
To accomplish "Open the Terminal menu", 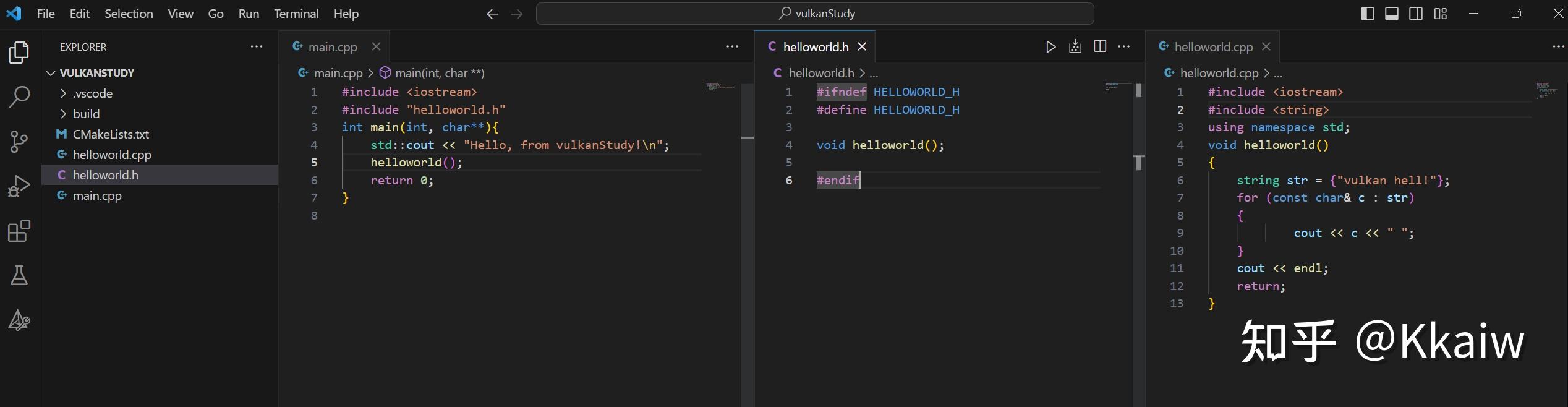I will coord(296,14).
